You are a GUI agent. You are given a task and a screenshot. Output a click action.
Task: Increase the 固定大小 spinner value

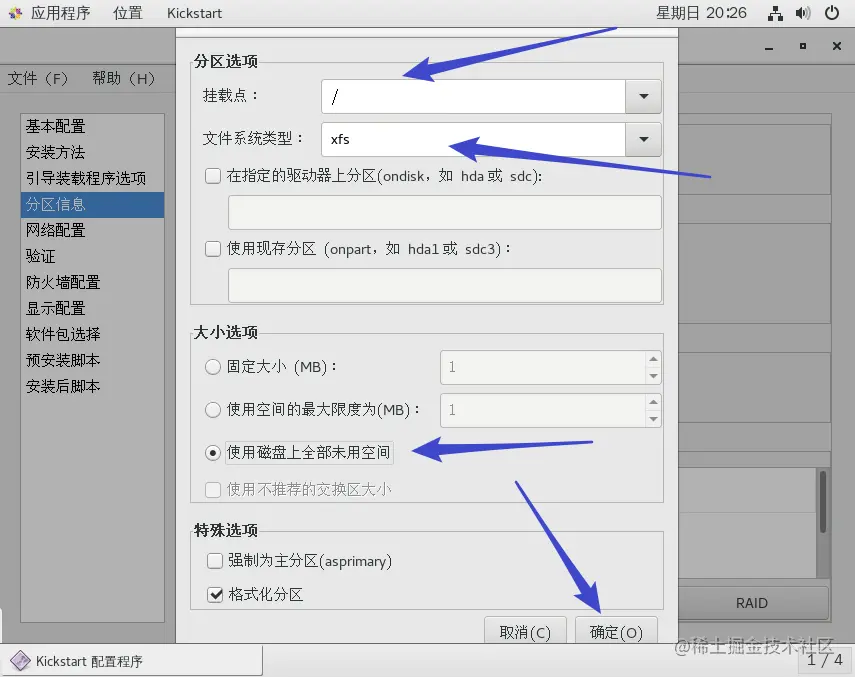pos(653,359)
